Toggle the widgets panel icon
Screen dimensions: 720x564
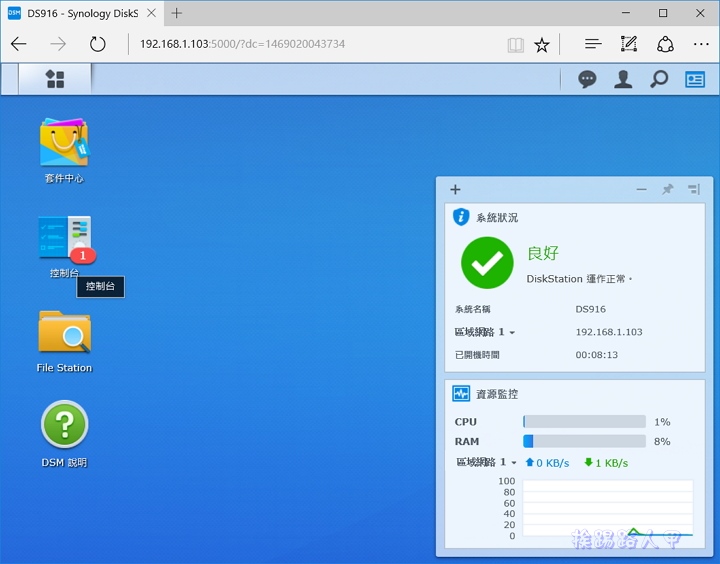pos(695,79)
